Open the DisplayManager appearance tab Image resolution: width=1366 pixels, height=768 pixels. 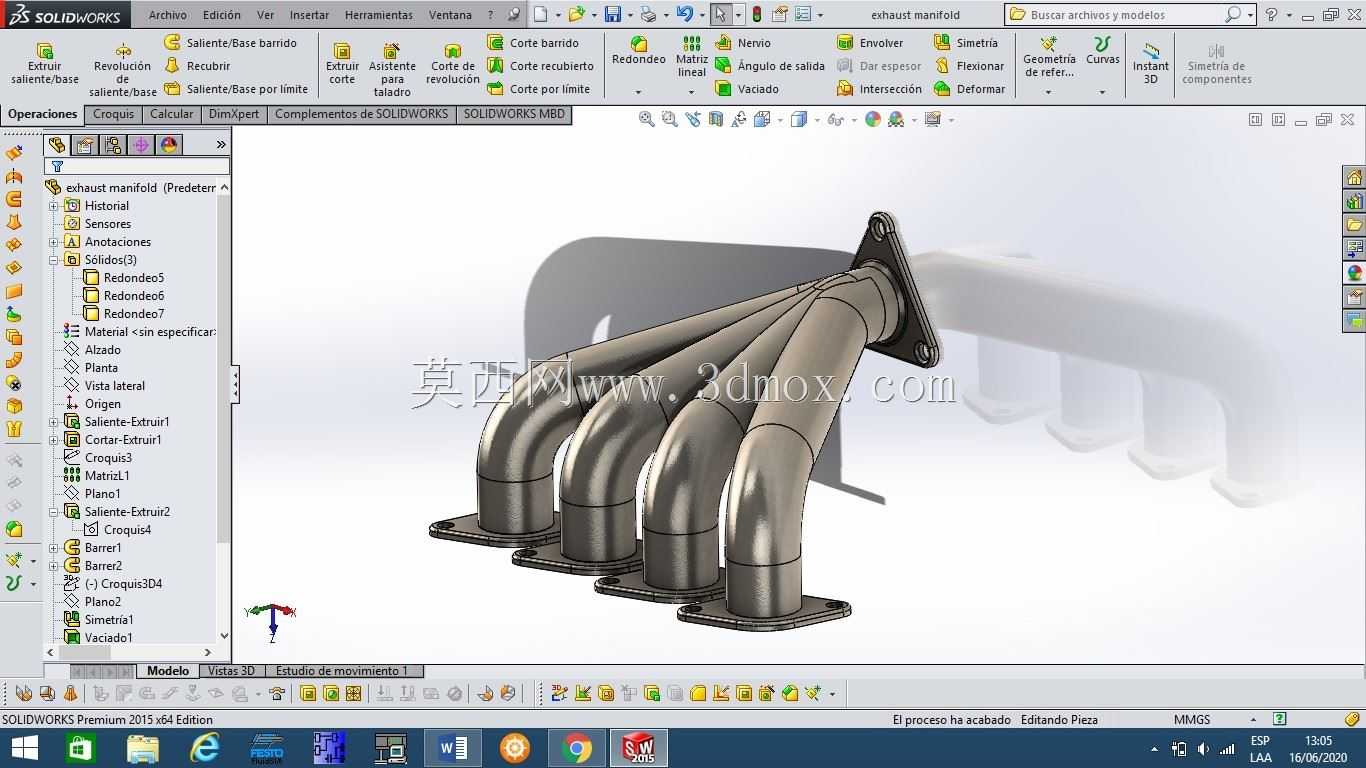169,145
